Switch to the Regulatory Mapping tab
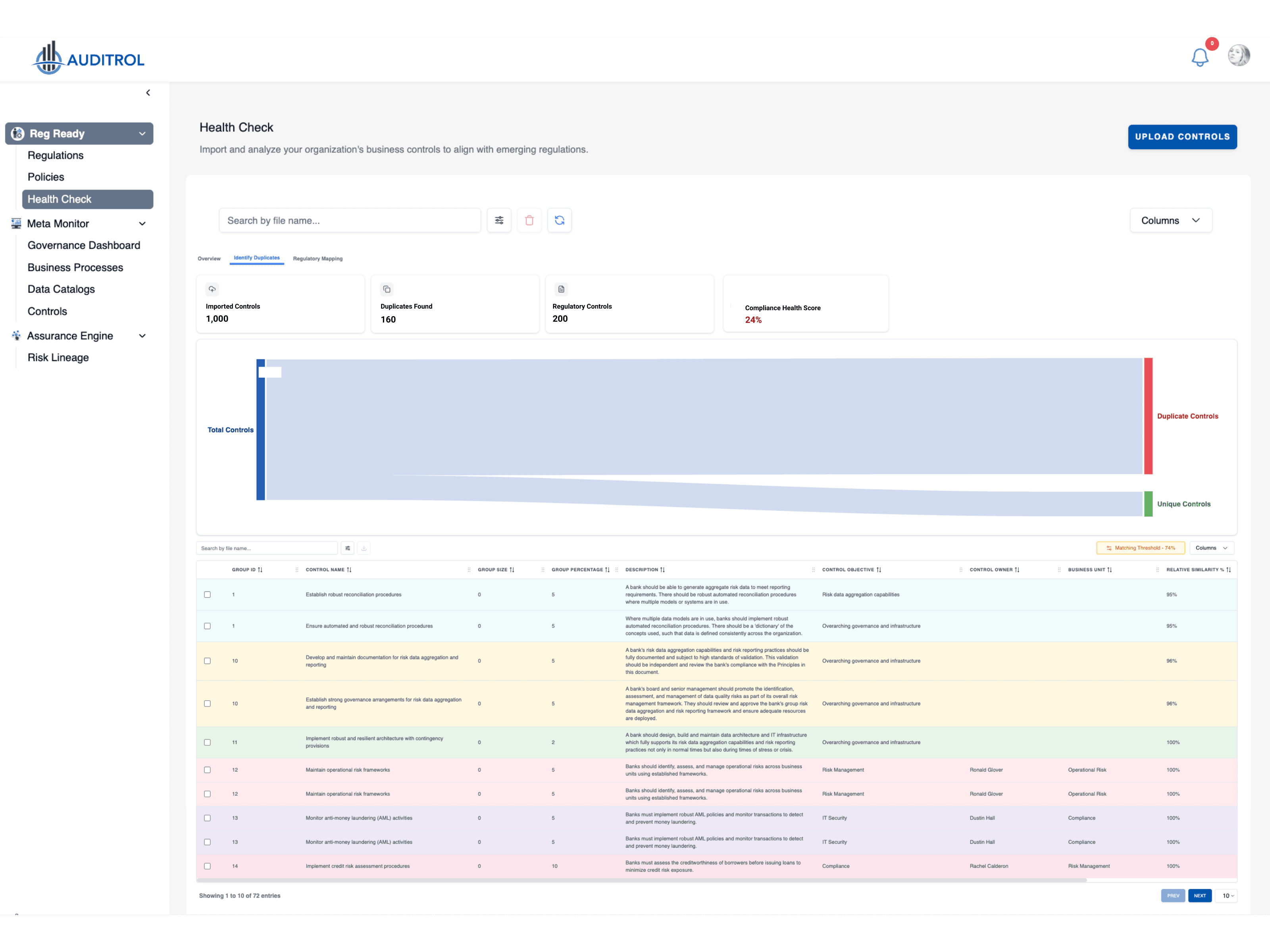The width and height of the screenshot is (1270, 952). (317, 259)
